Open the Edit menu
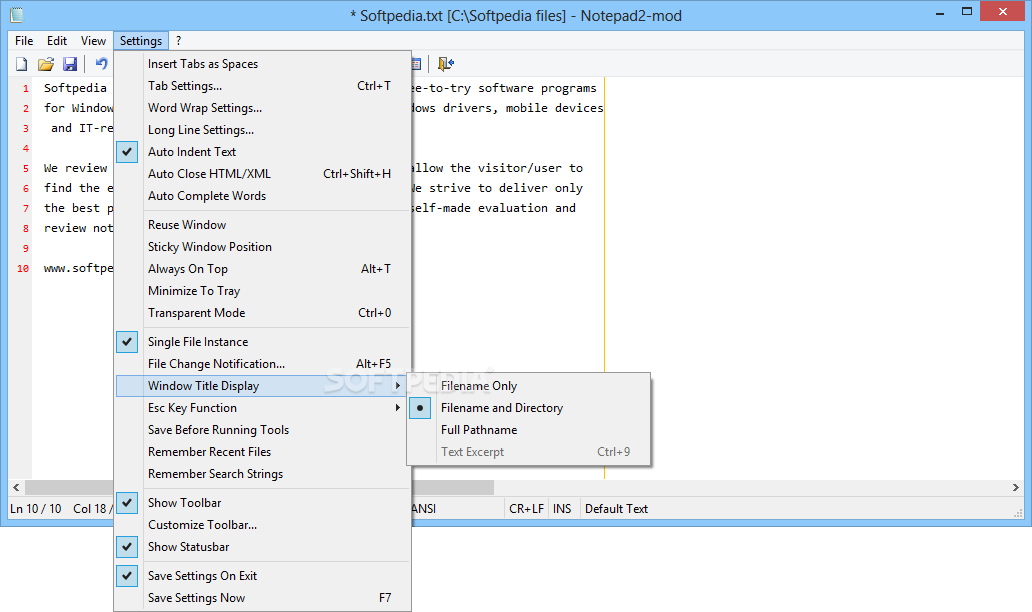1032x612 pixels. 57,41
